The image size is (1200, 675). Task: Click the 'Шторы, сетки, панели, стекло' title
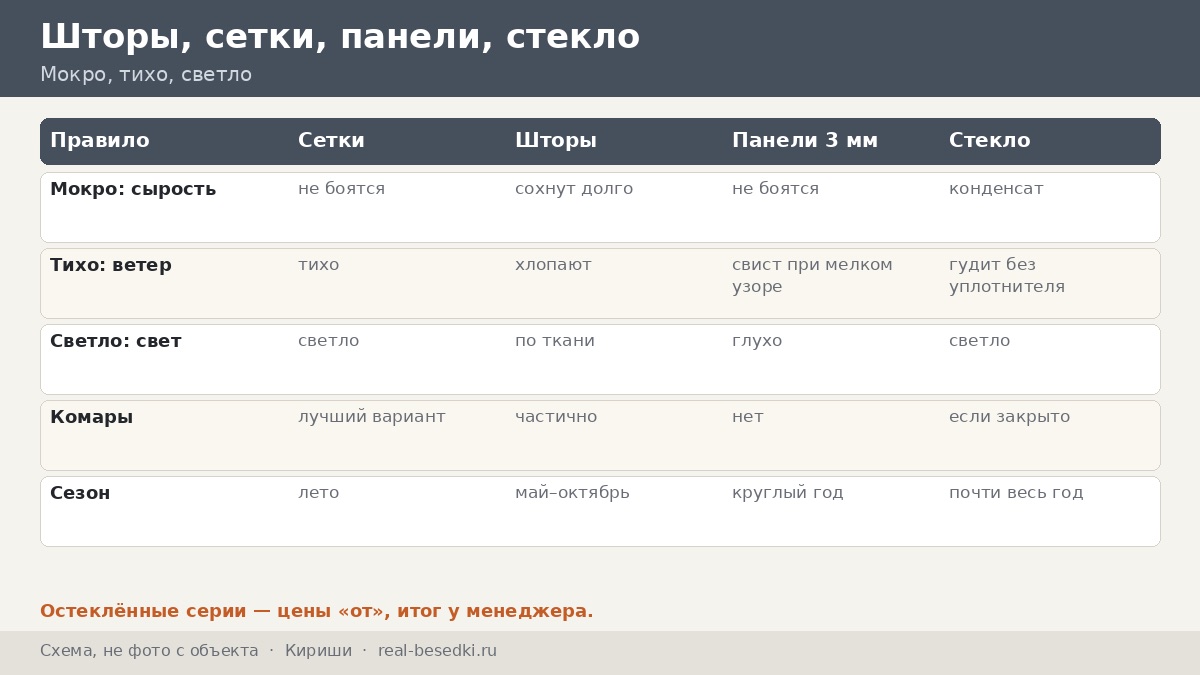pos(340,37)
